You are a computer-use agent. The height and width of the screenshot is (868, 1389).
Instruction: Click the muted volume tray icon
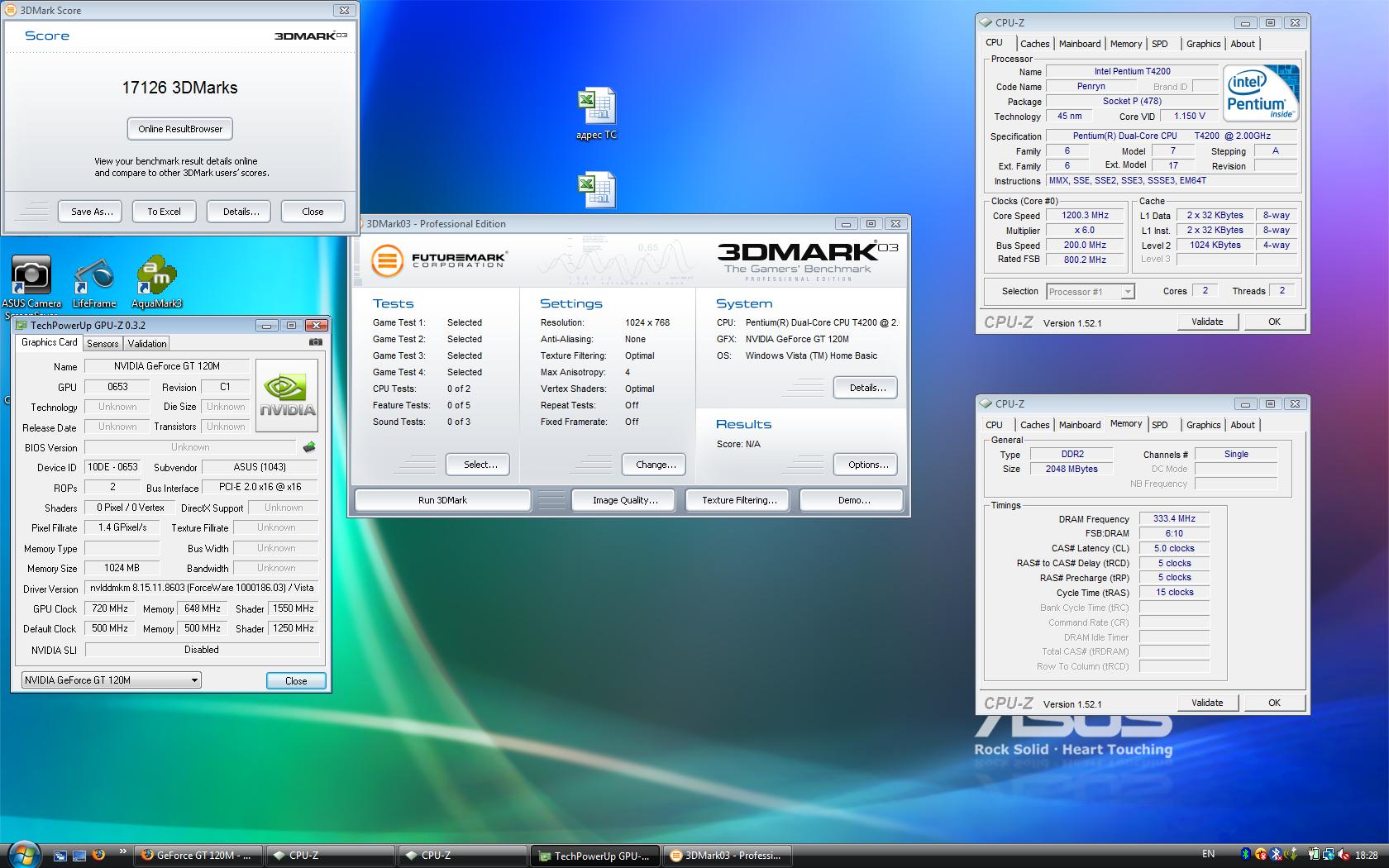(1344, 854)
